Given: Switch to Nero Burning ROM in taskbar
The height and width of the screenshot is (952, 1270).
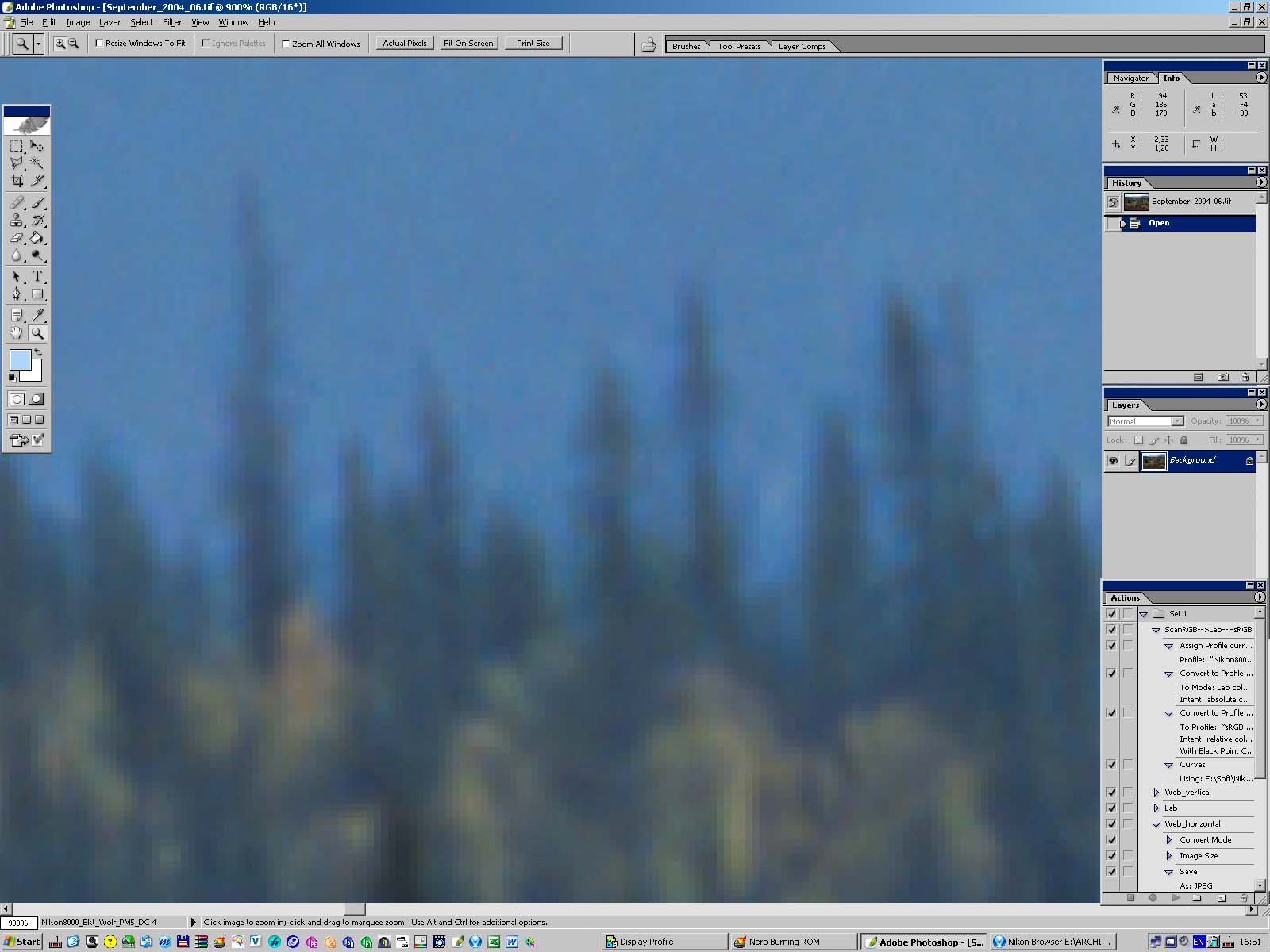Looking at the screenshot, I should (794, 942).
